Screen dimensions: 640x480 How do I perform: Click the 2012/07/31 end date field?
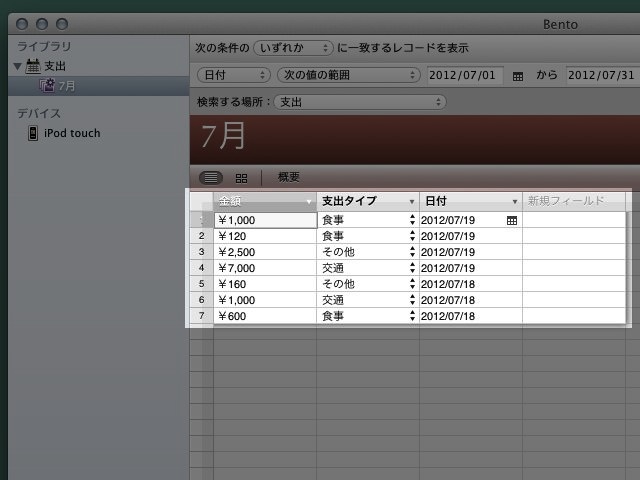coord(602,75)
